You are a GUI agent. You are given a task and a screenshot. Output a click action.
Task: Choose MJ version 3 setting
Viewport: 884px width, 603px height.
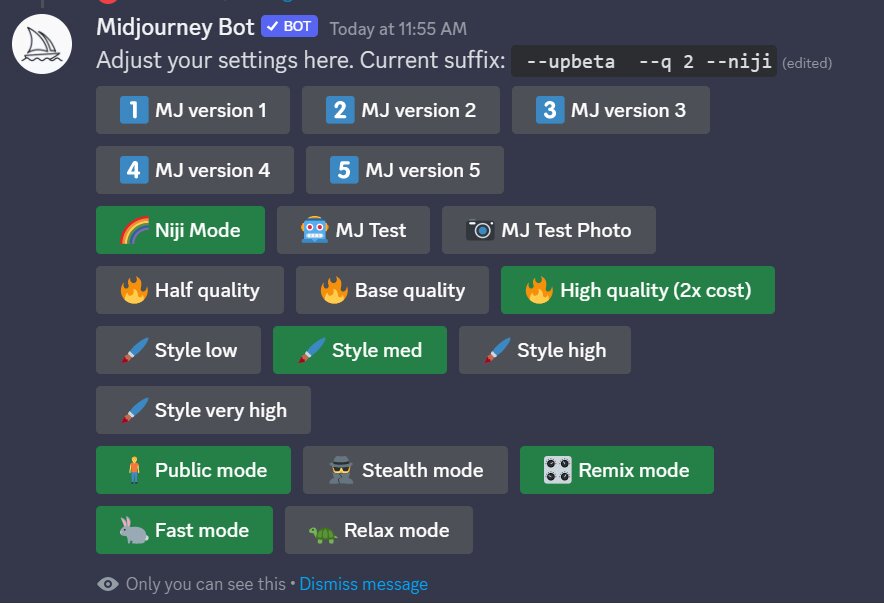tap(610, 110)
